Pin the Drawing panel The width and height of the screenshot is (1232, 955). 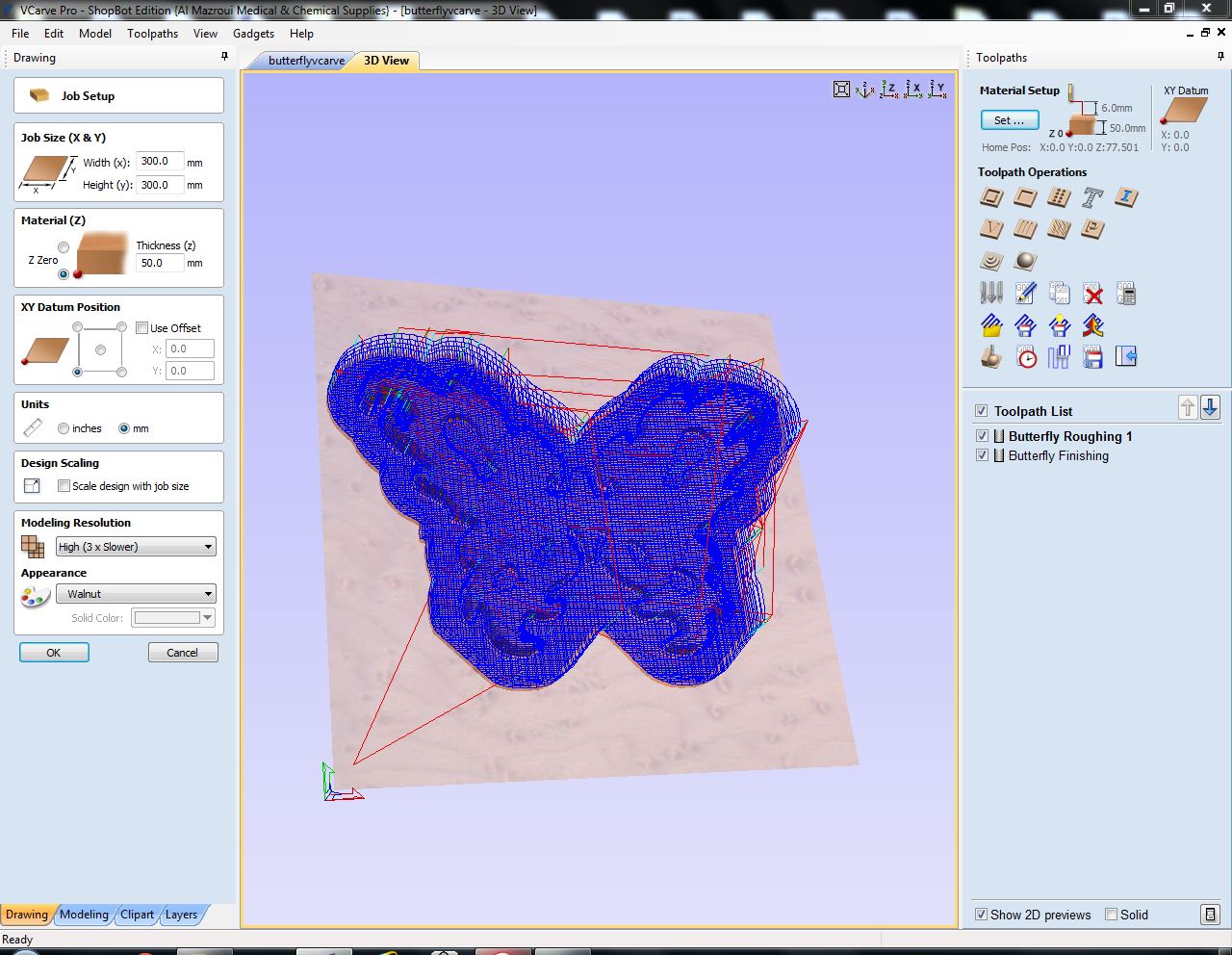click(225, 57)
